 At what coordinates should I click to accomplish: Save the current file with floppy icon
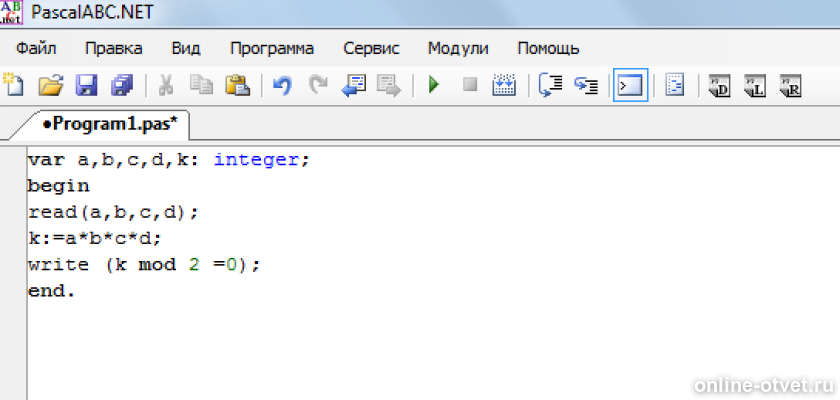[x=86, y=86]
